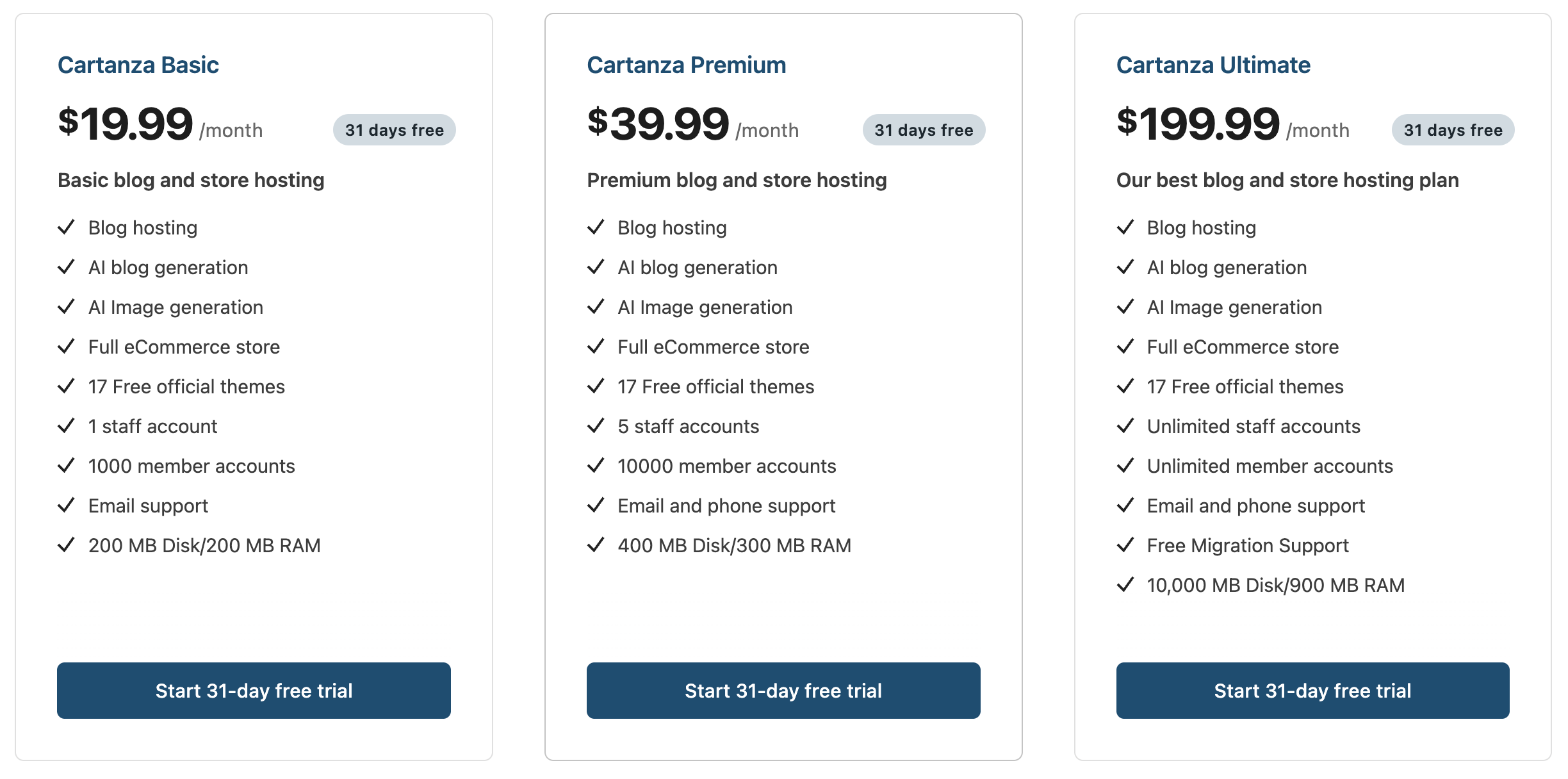Start the Cartanza Basic 31-day free trial
The height and width of the screenshot is (779, 1568).
254,690
